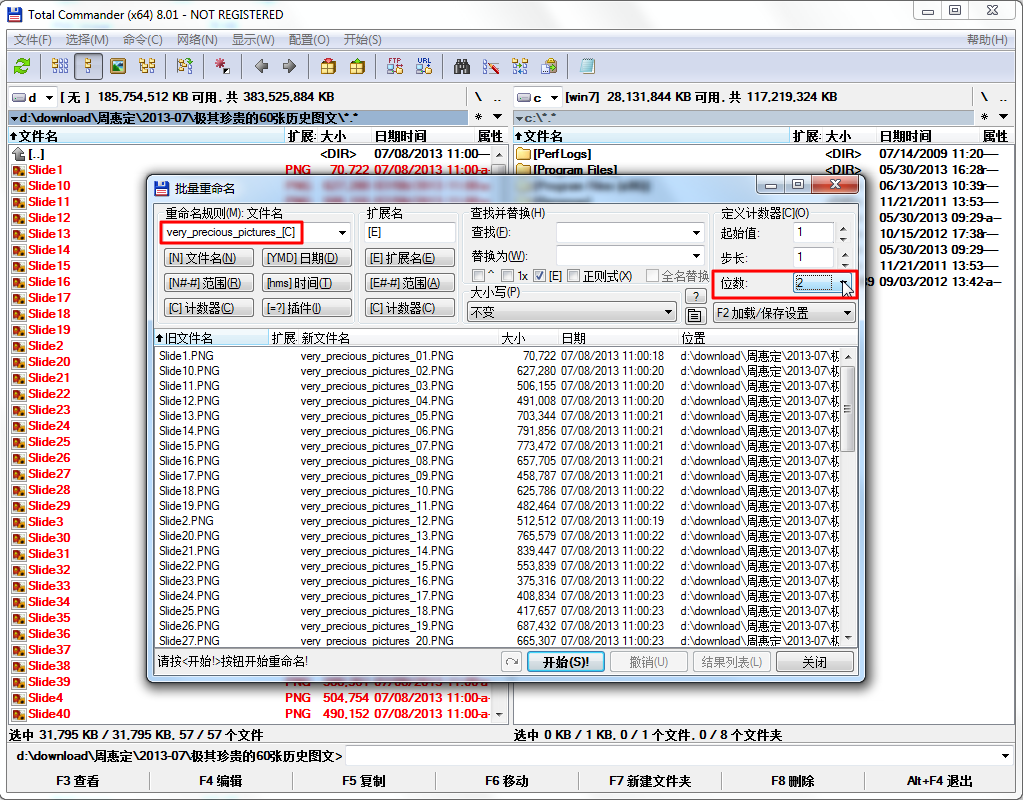Increase the 步长 step value spinner

point(844,253)
